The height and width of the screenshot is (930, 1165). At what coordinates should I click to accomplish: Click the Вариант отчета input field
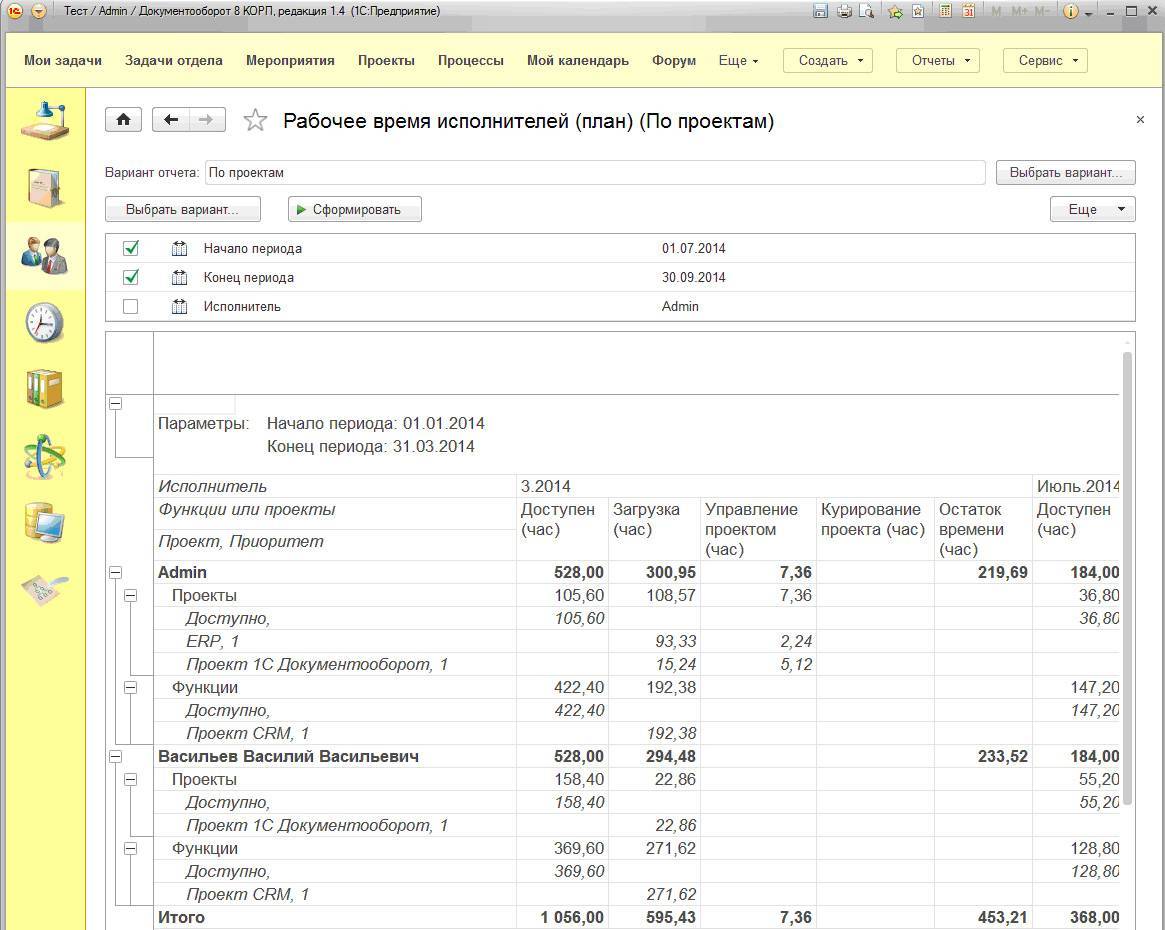(594, 172)
